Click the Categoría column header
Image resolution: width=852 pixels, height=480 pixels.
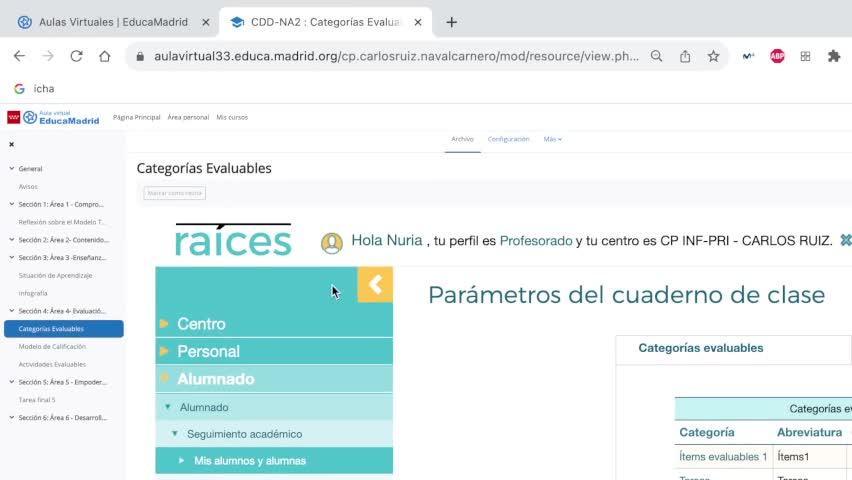(706, 433)
